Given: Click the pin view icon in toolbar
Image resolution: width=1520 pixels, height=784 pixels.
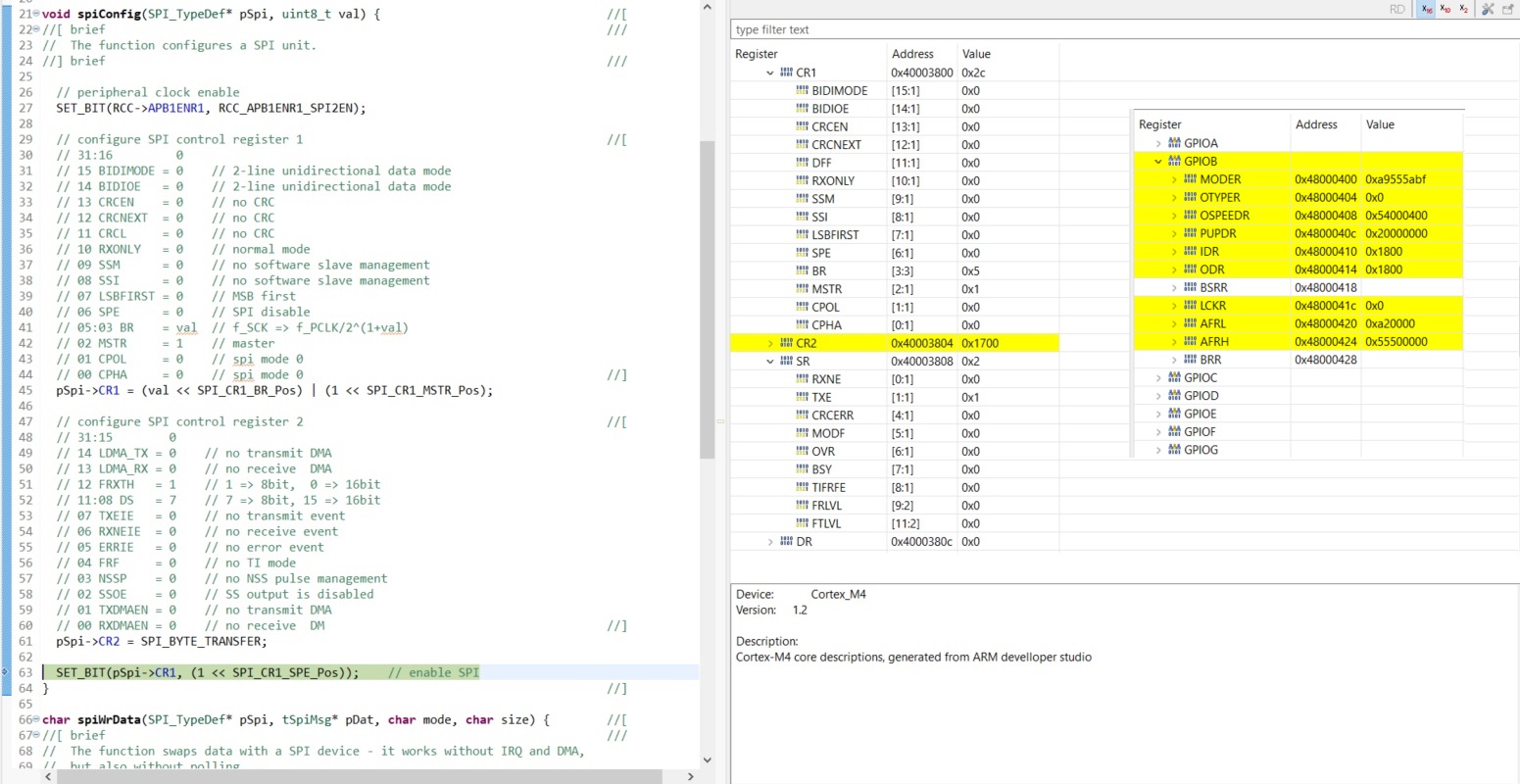Looking at the screenshot, I should click(x=1507, y=9).
